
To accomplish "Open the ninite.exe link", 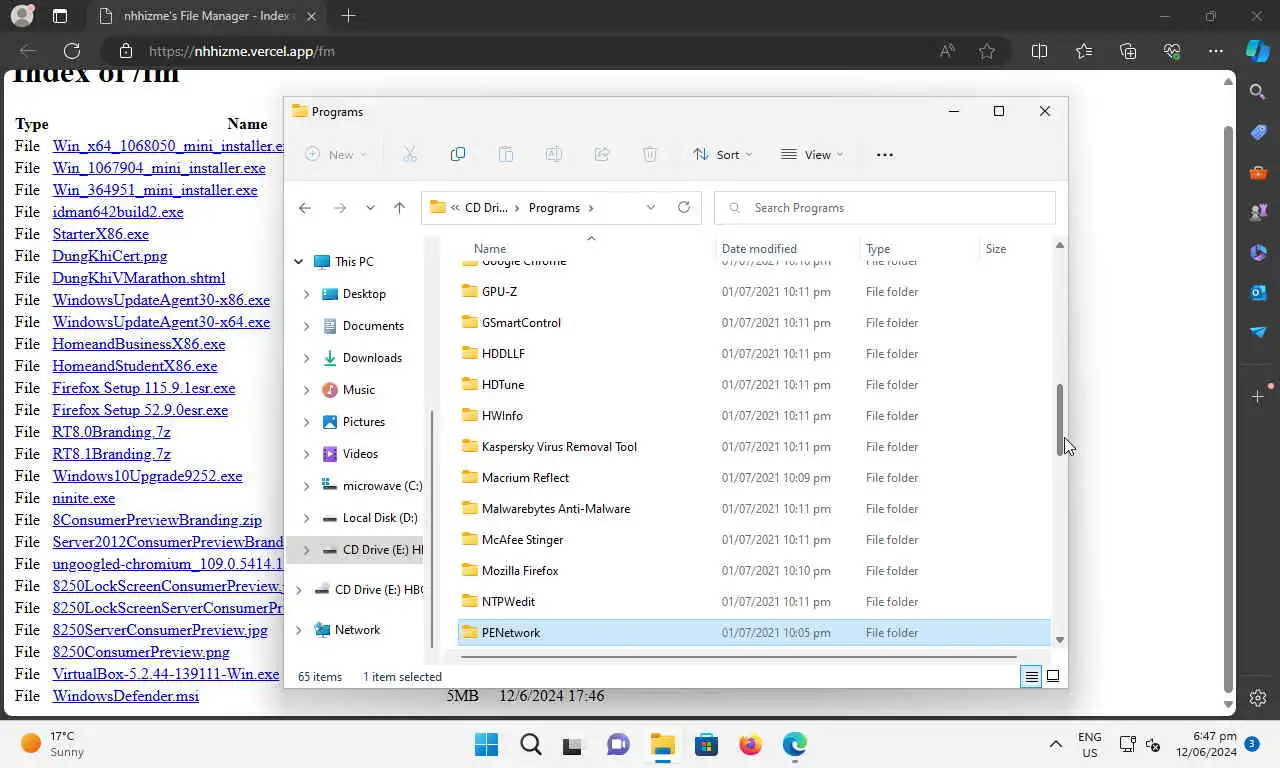I will (x=84, y=498).
